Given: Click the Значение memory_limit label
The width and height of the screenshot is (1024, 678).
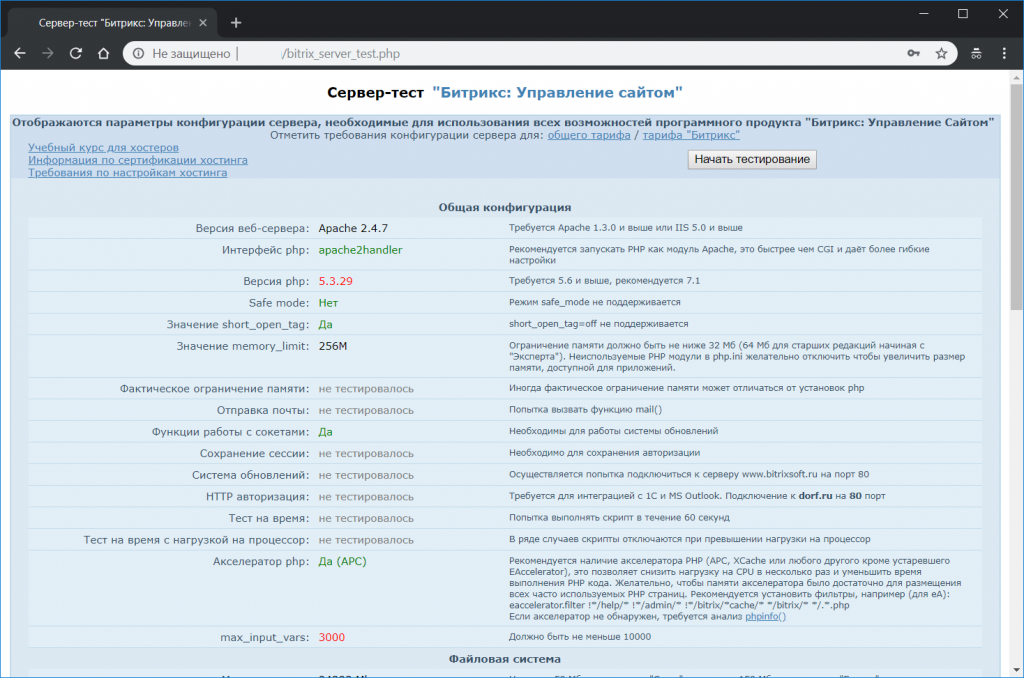Looking at the screenshot, I should [243, 346].
